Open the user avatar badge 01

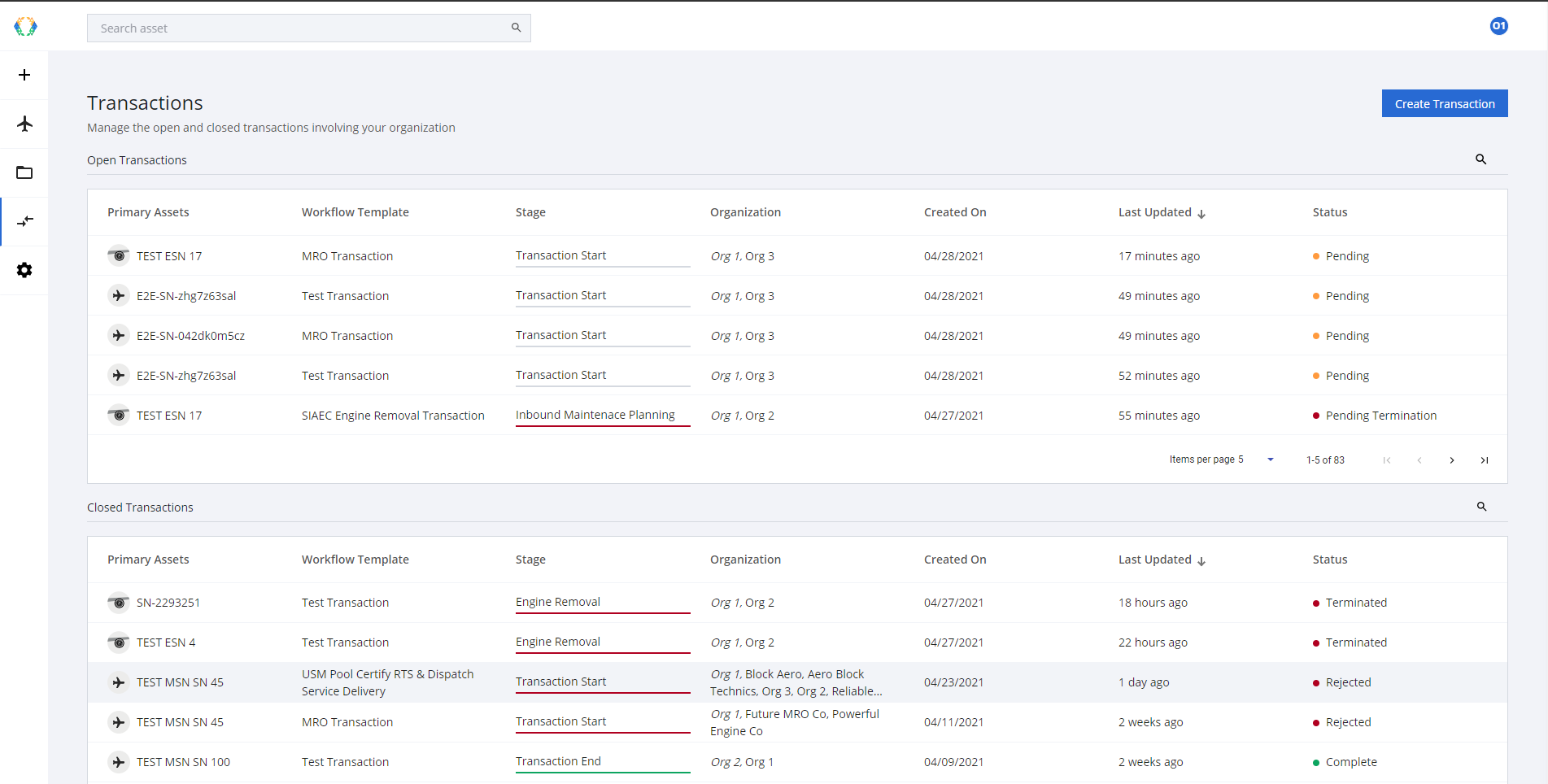1498,26
